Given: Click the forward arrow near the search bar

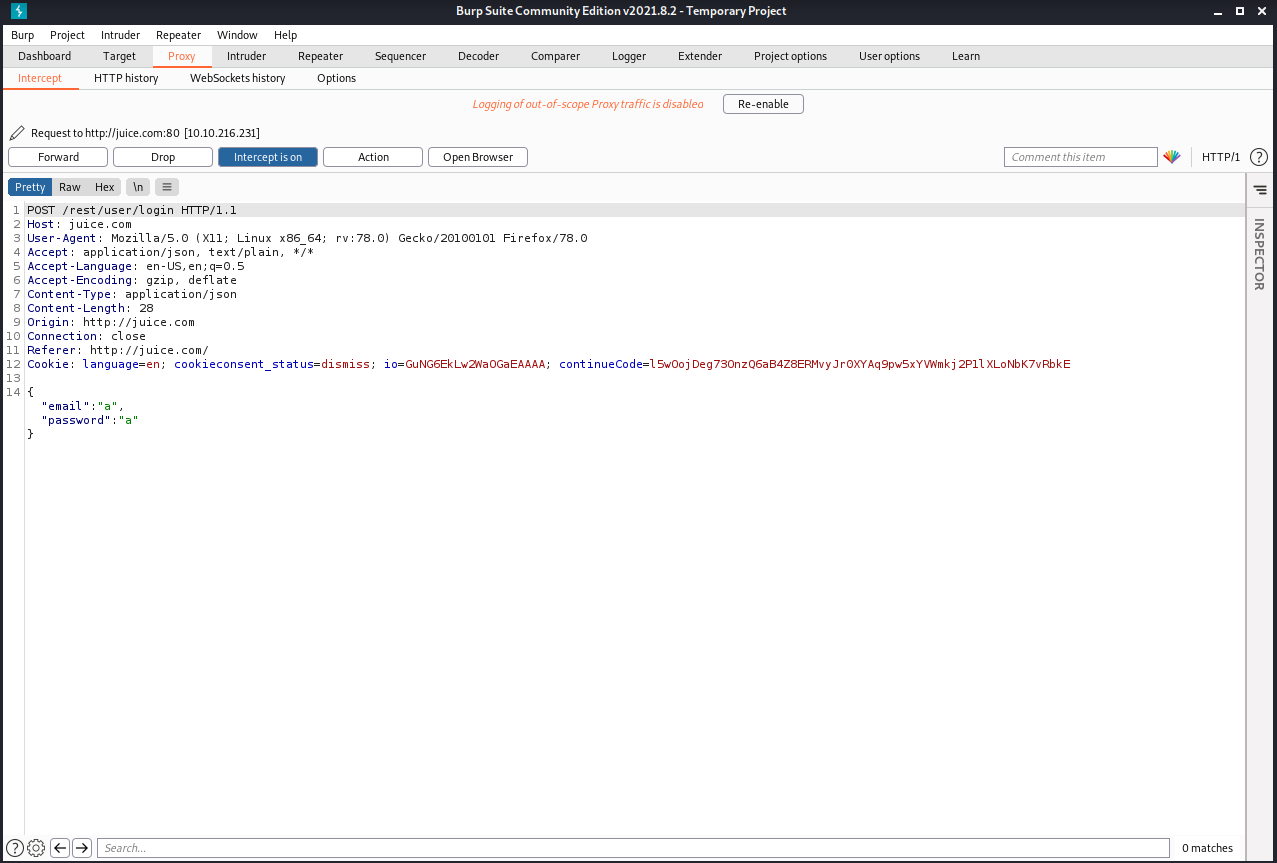Looking at the screenshot, I should pos(82,848).
